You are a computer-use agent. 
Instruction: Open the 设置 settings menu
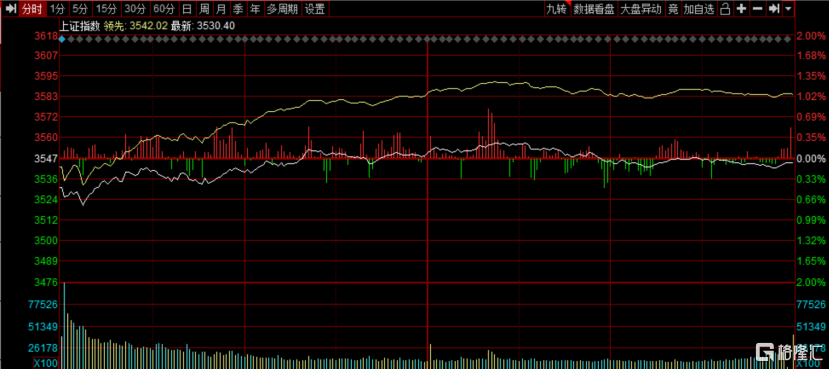315,8
